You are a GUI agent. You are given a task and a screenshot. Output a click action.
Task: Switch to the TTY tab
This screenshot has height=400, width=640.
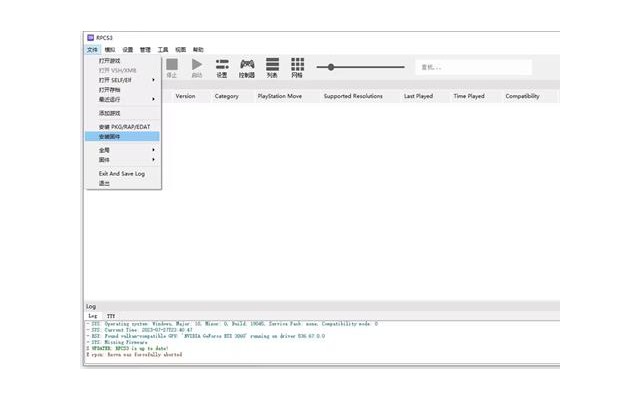coord(111,316)
